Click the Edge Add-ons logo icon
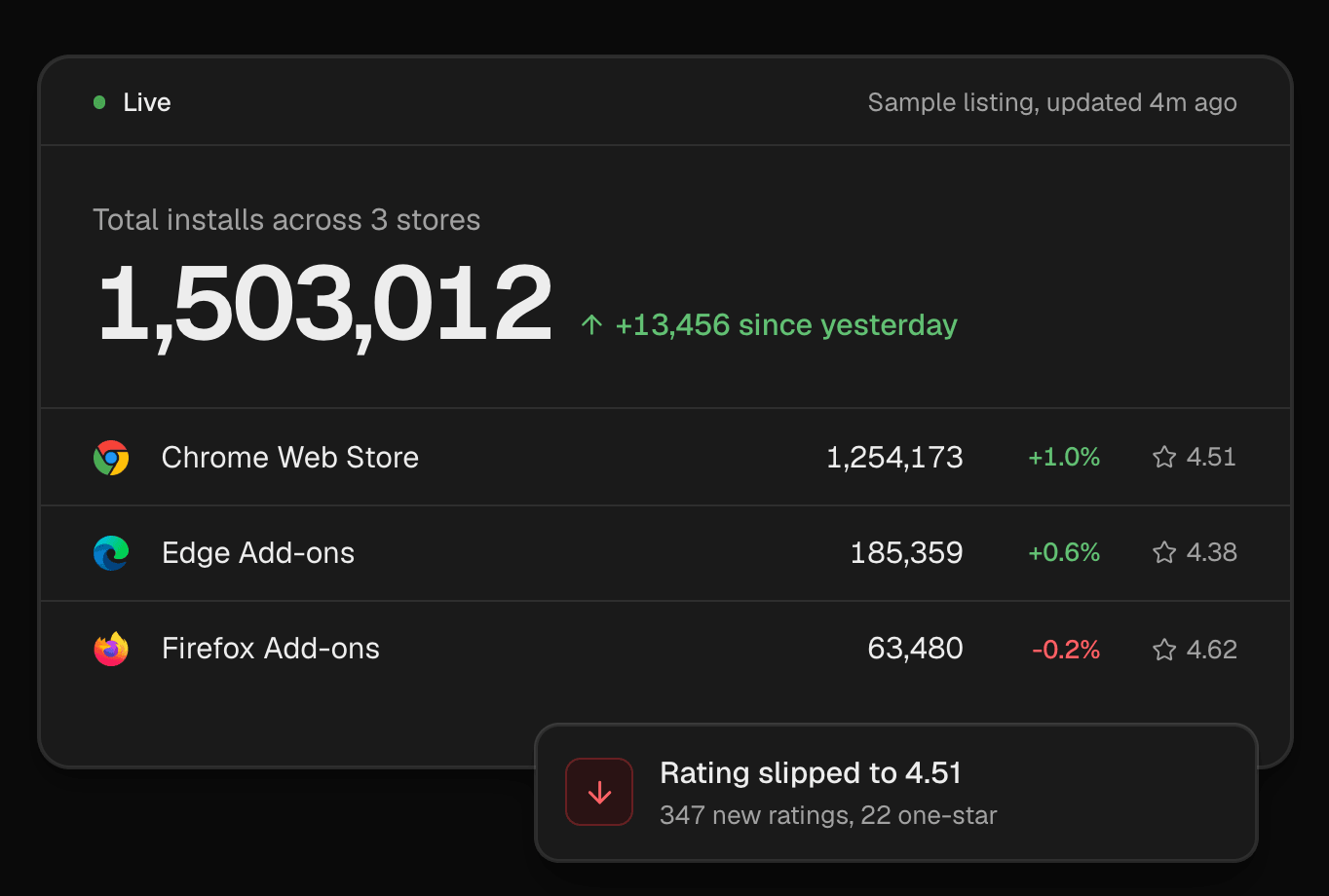Image resolution: width=1329 pixels, height=896 pixels. point(111,553)
